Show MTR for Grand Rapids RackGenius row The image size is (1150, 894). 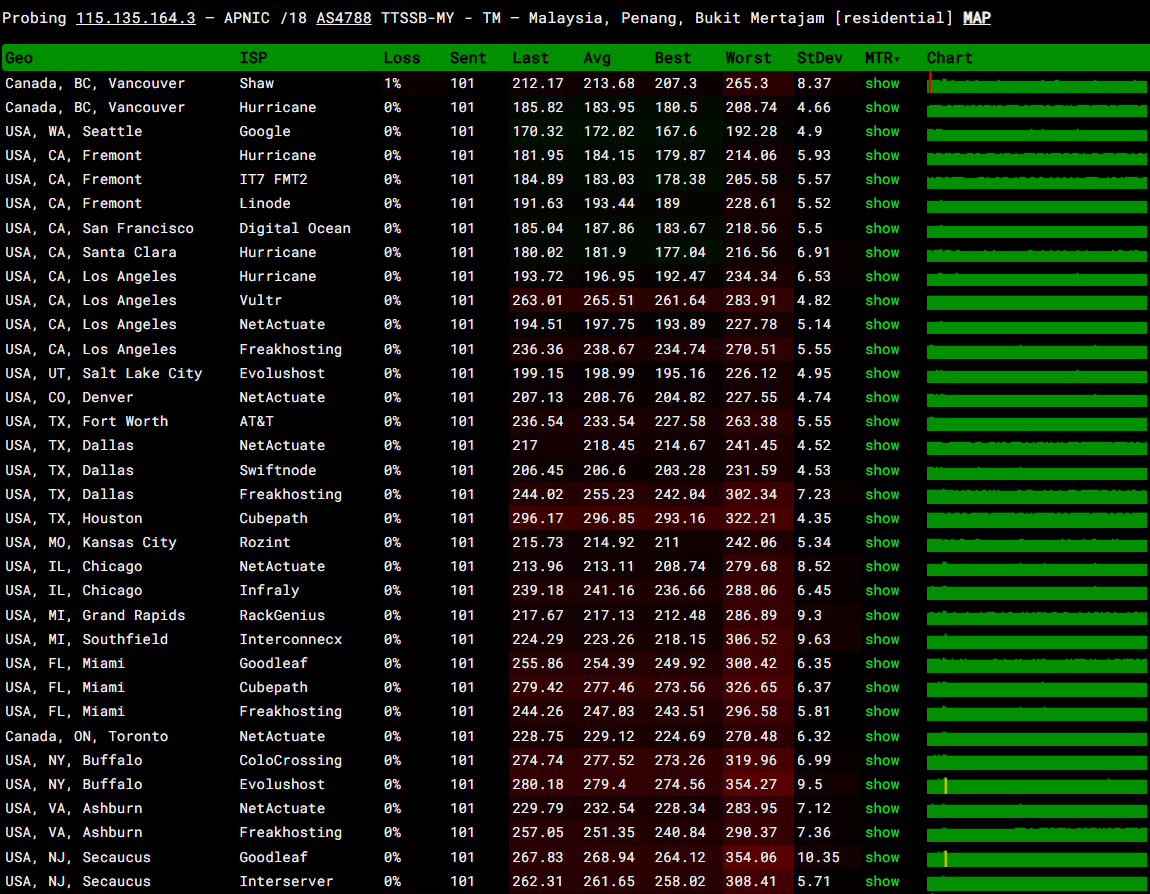pos(882,616)
